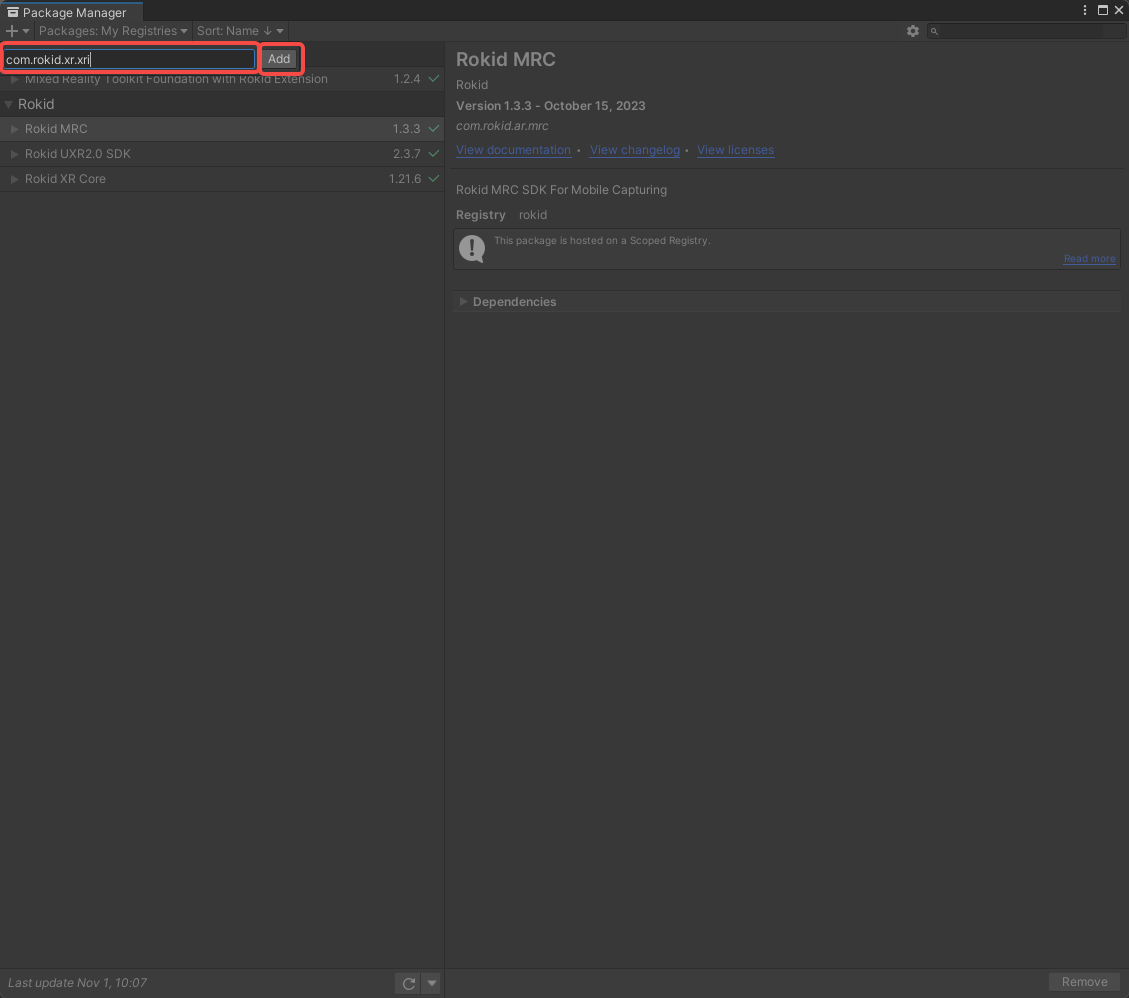Click the Registry value rokid
The image size is (1129, 998).
click(x=533, y=215)
